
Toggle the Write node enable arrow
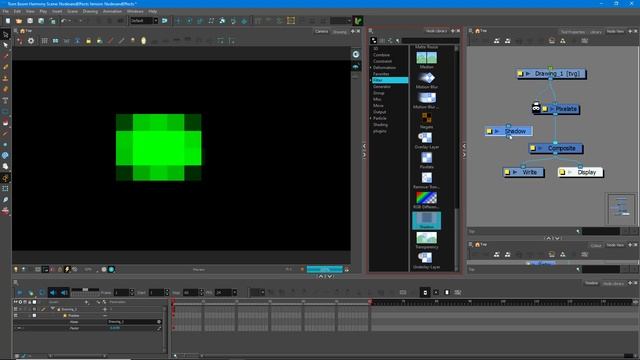(x=515, y=172)
